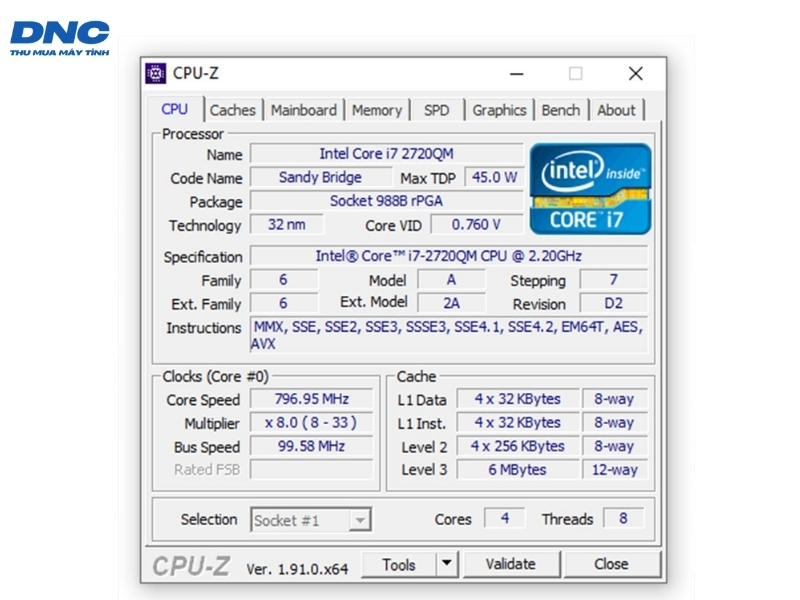This screenshot has height=600, width=800.
Task: Click the Stepping value 7
Action: [614, 280]
